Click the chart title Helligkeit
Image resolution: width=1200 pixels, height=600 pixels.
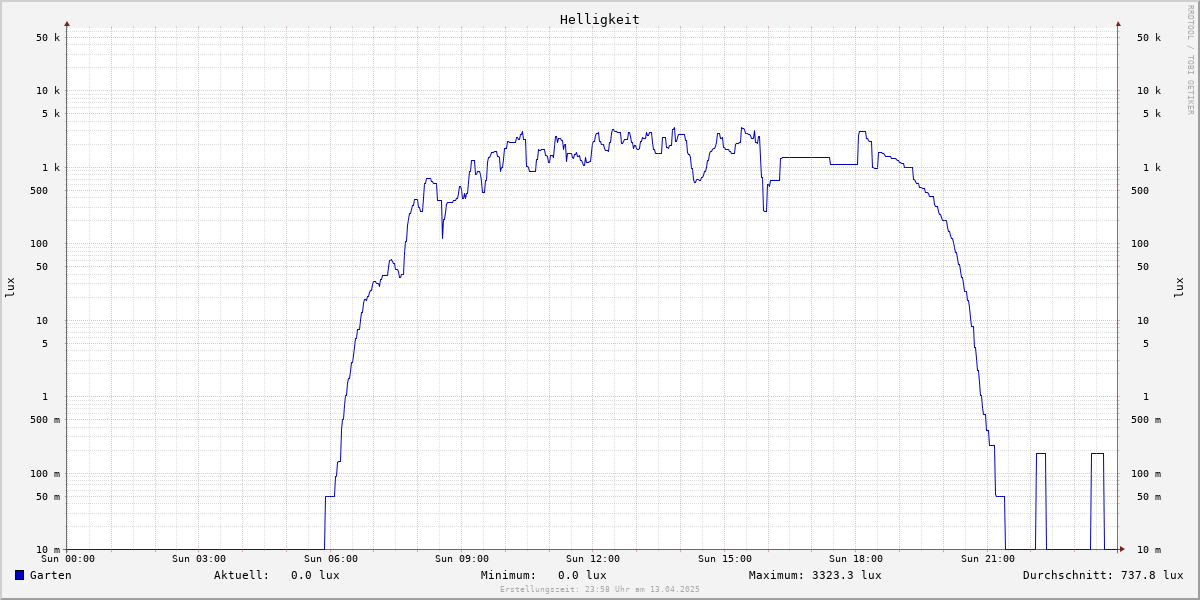pyautogui.click(x=600, y=19)
